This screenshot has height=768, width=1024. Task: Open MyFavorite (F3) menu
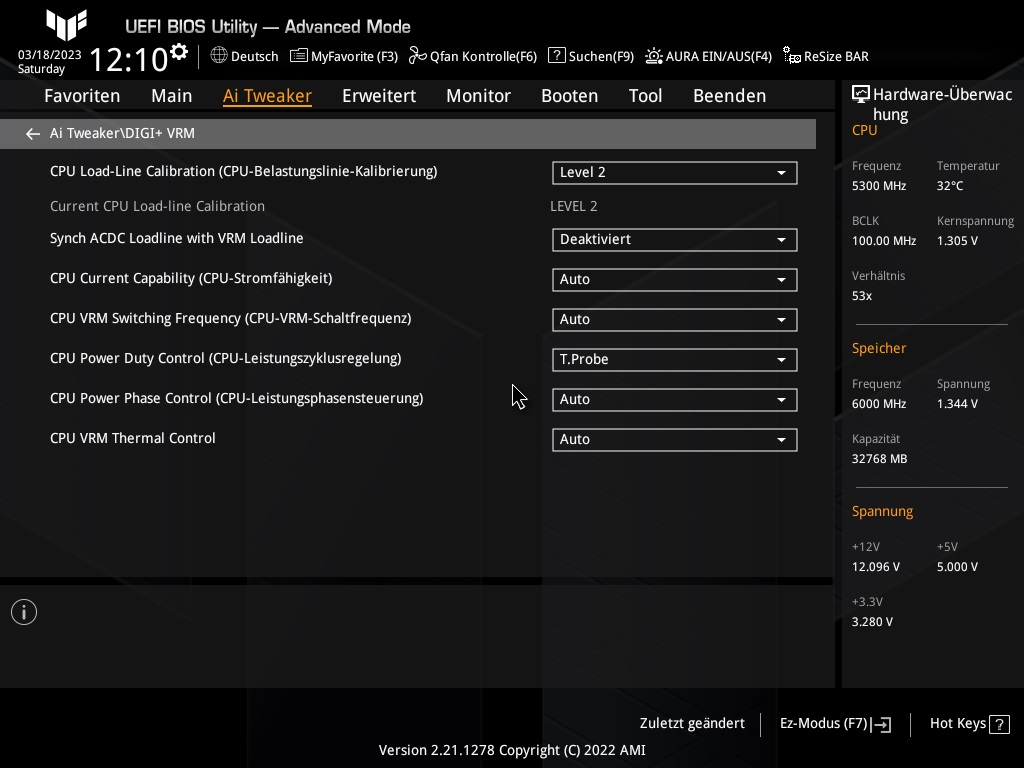(344, 56)
